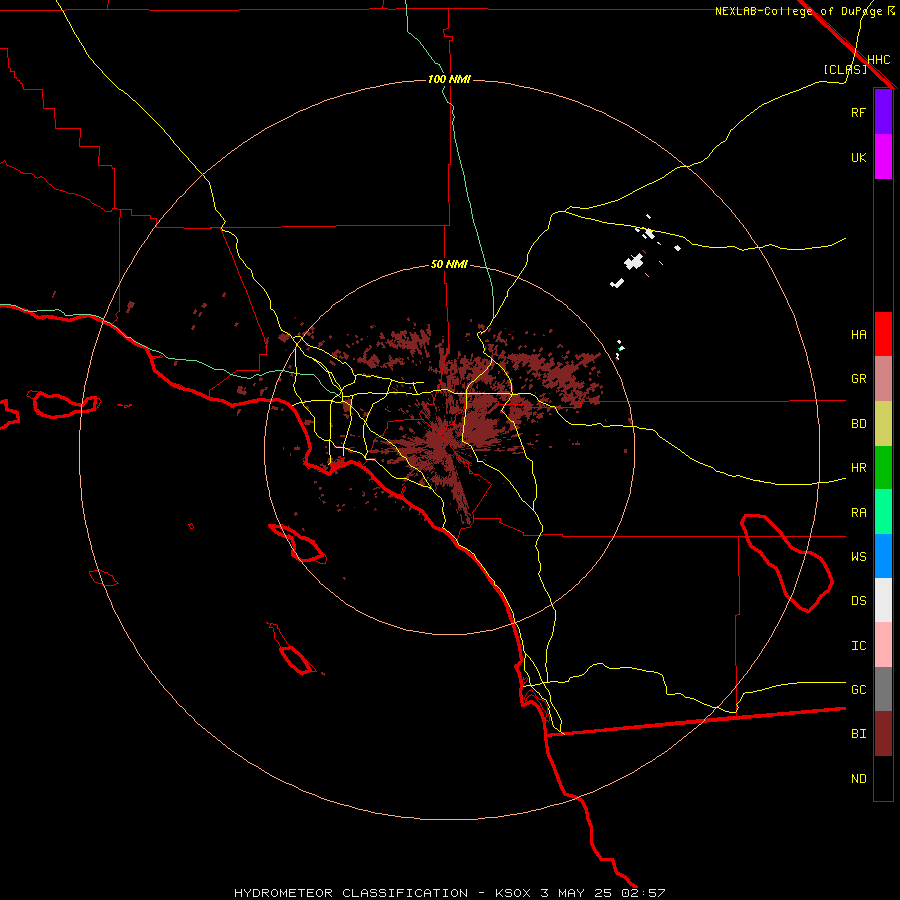Click the [CLAS] units label
900x900 pixels.
pos(845,69)
